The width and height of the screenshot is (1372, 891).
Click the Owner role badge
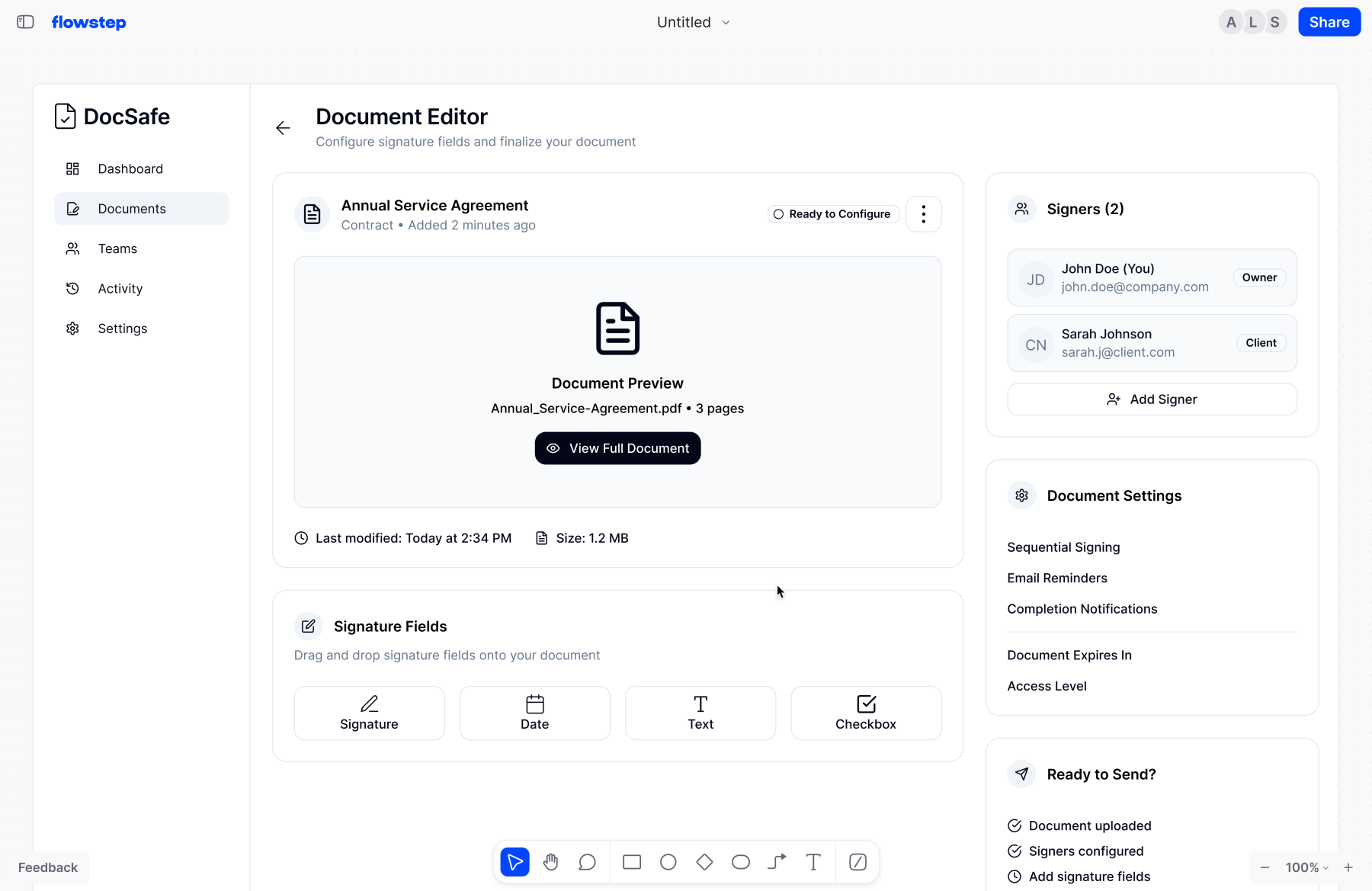[1259, 277]
